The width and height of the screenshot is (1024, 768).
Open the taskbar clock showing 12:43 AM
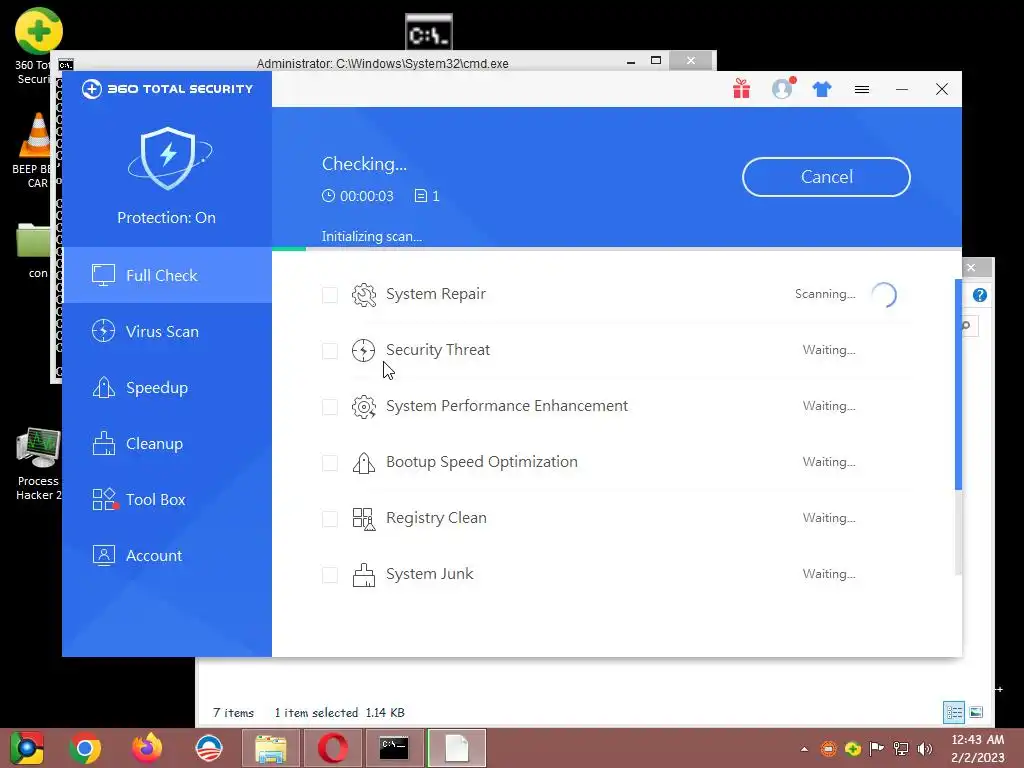click(978, 748)
